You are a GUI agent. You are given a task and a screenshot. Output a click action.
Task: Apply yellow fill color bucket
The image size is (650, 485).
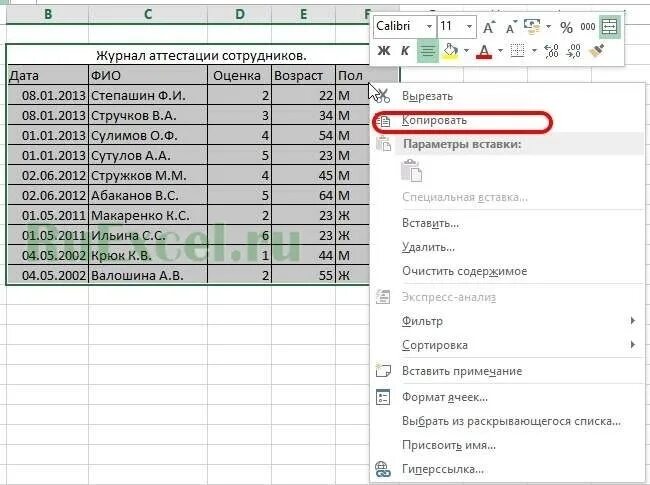pos(450,51)
